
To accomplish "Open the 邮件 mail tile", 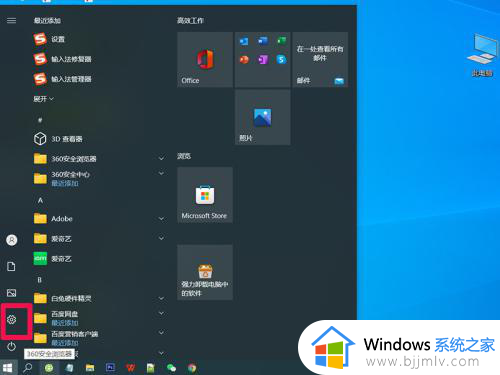I will pyautogui.click(x=320, y=60).
